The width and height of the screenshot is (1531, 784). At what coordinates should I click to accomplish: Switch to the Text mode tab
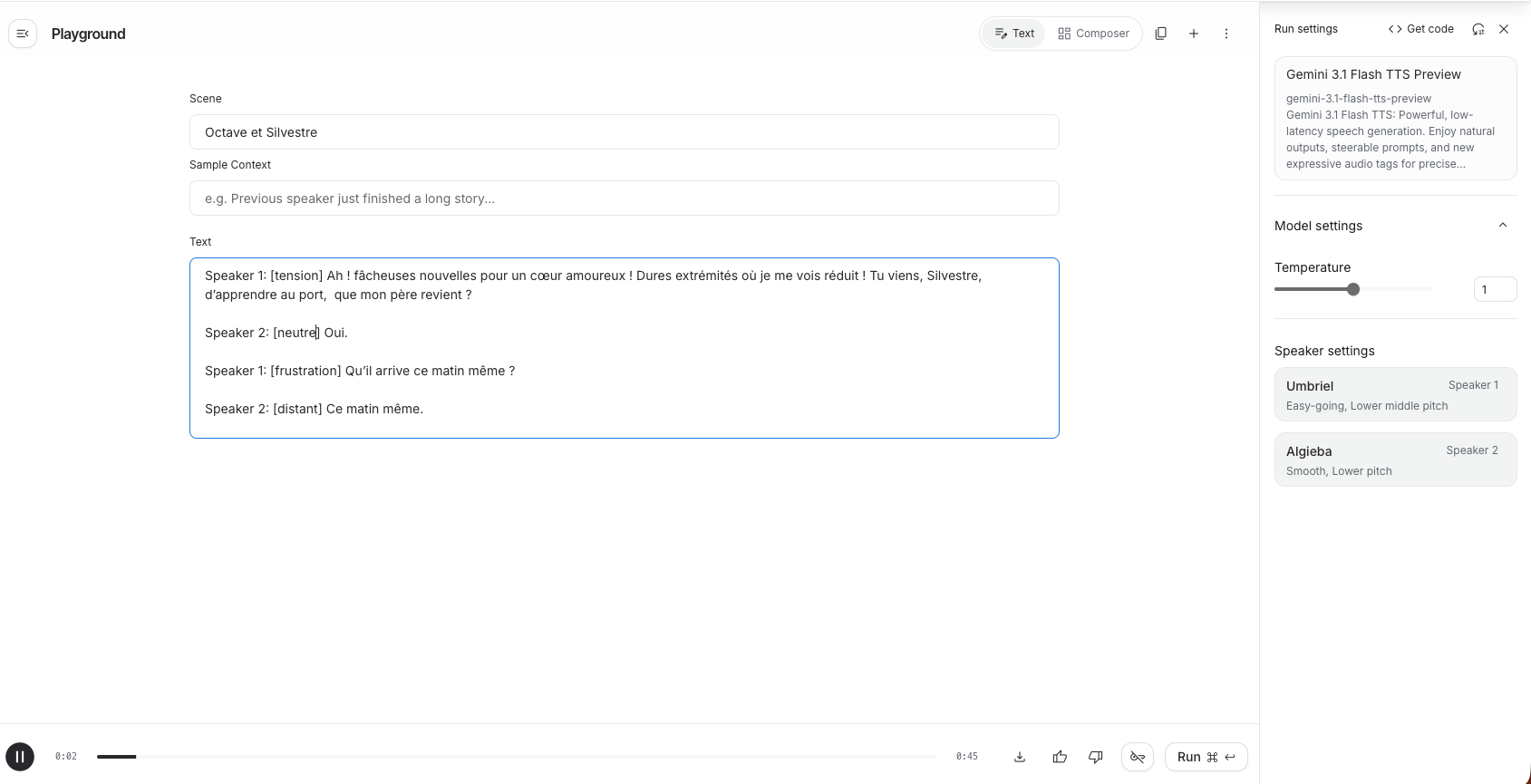pos(1014,34)
